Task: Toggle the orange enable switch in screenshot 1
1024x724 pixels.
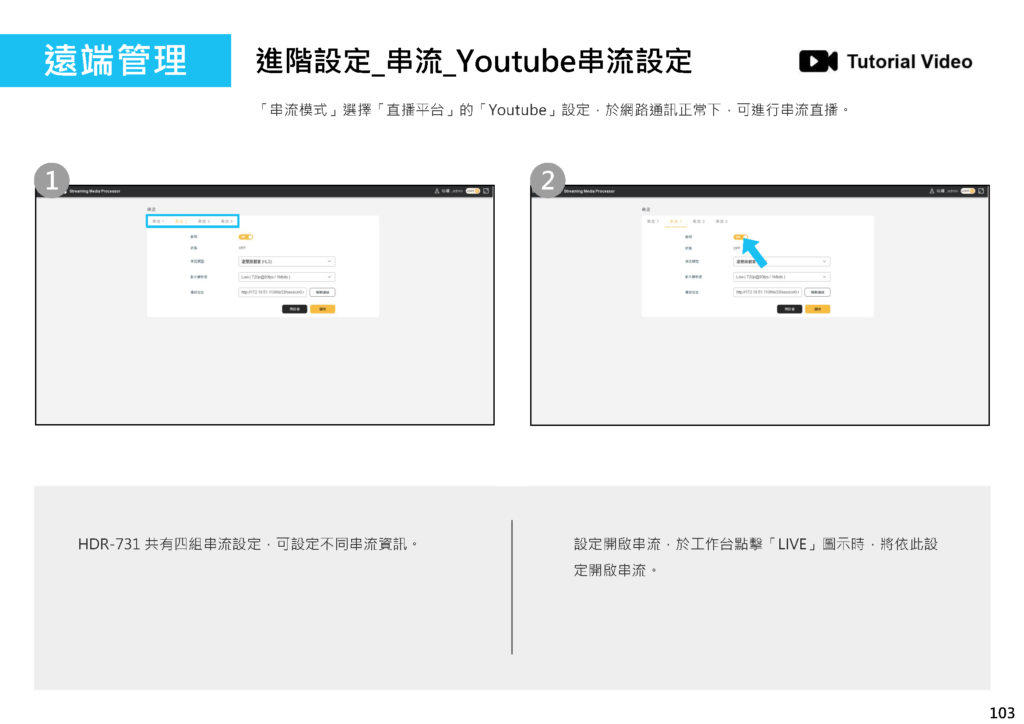Action: [245, 236]
